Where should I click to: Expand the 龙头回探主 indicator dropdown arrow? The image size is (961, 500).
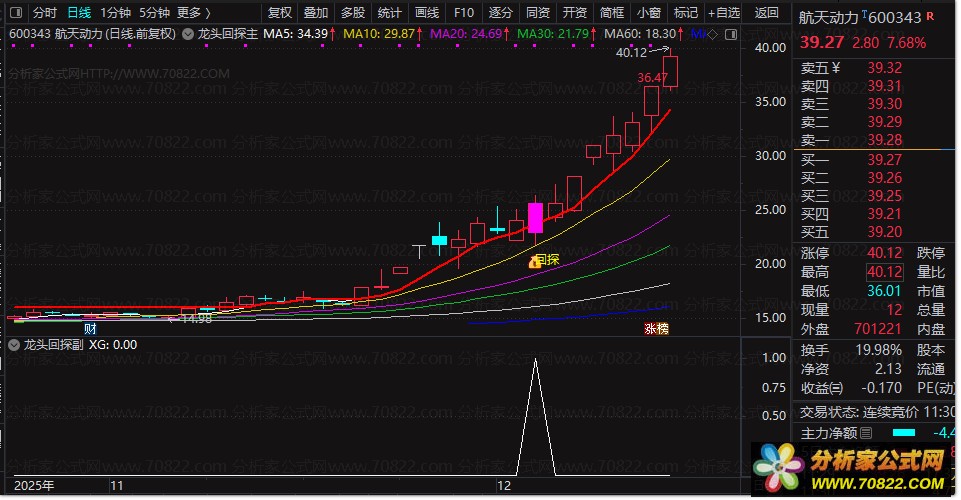tap(188, 34)
